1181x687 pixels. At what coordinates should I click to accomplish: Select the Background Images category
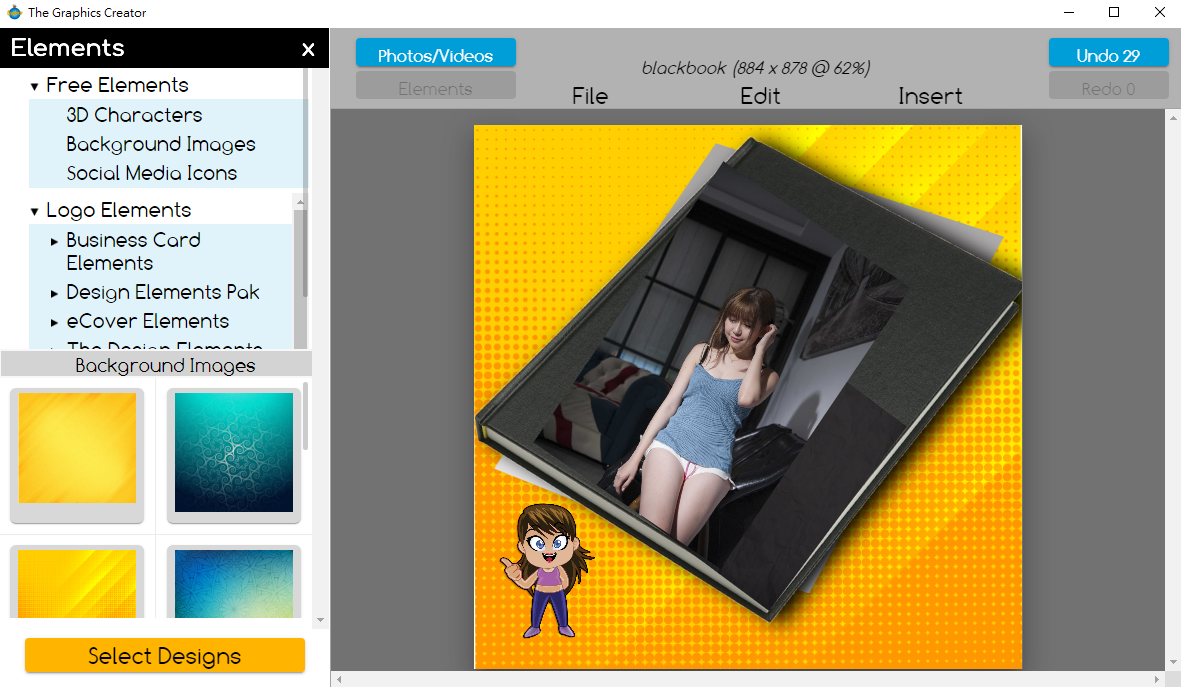[x=161, y=144]
